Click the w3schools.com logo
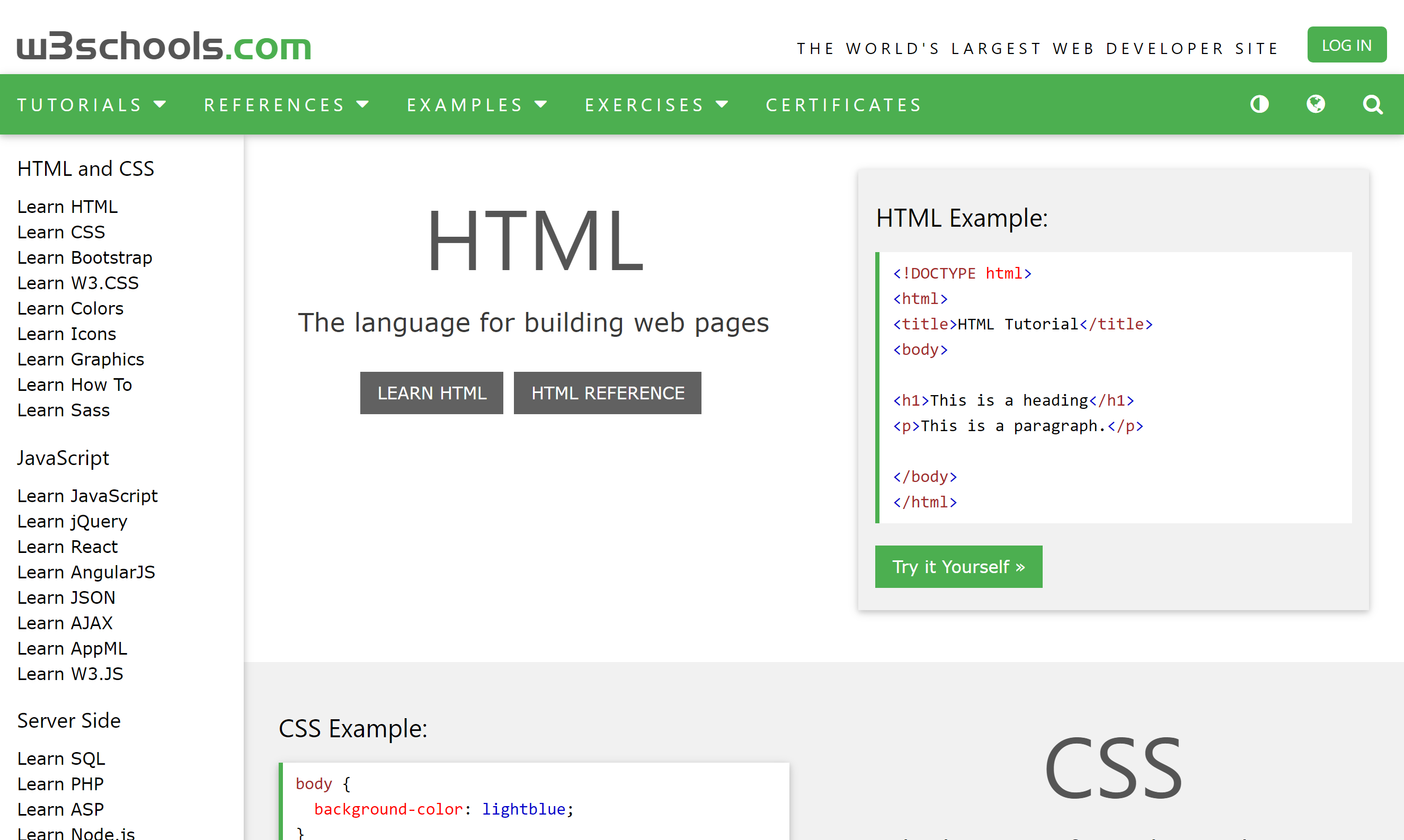 click(164, 46)
